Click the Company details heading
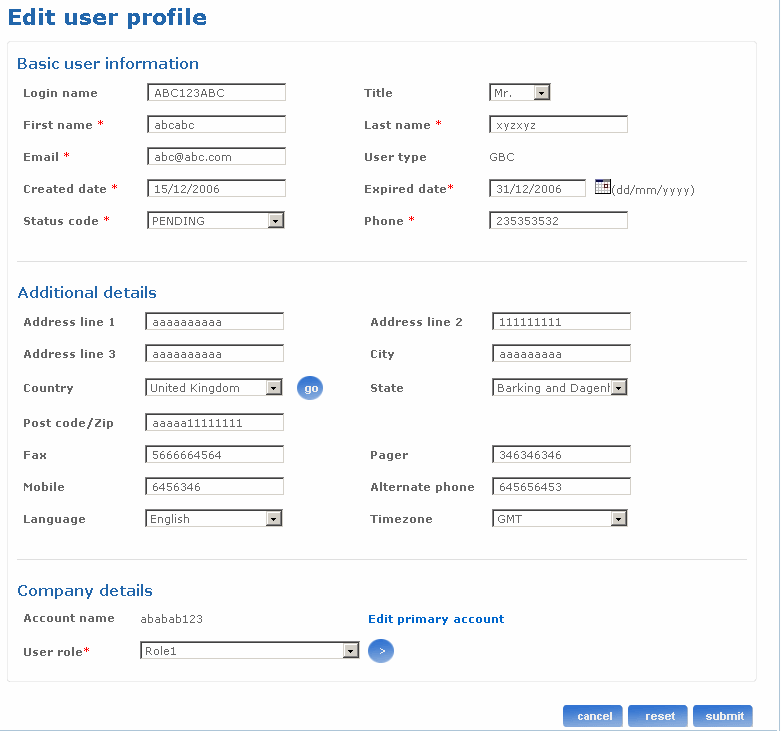 [85, 591]
